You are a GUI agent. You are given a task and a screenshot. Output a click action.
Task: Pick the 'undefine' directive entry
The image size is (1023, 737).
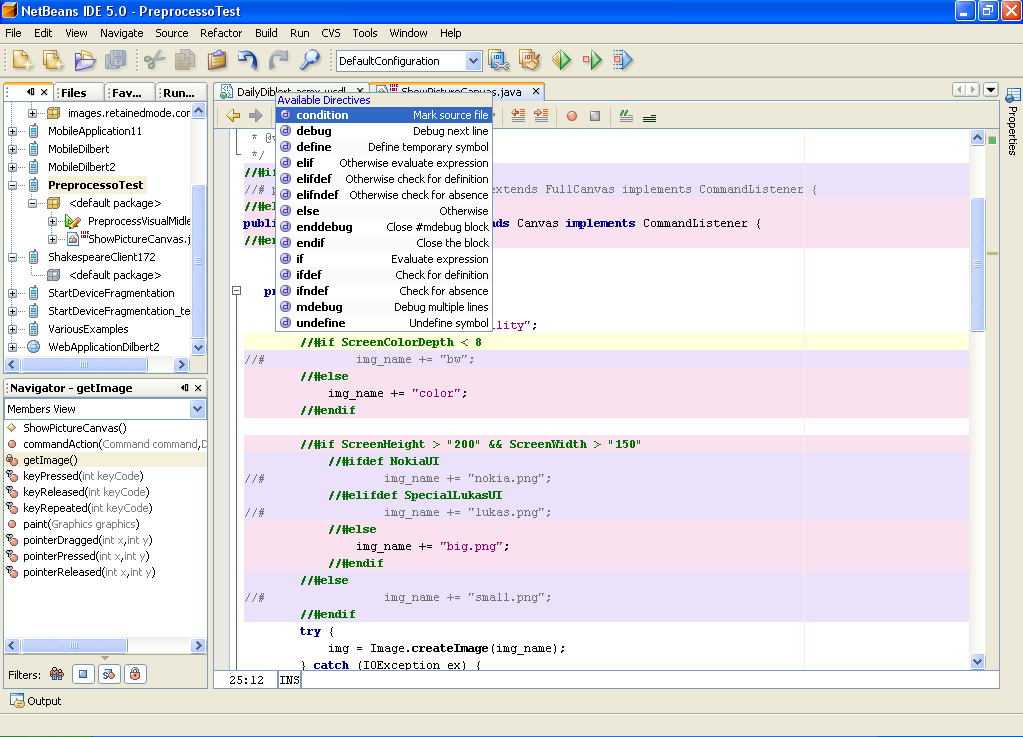(384, 323)
